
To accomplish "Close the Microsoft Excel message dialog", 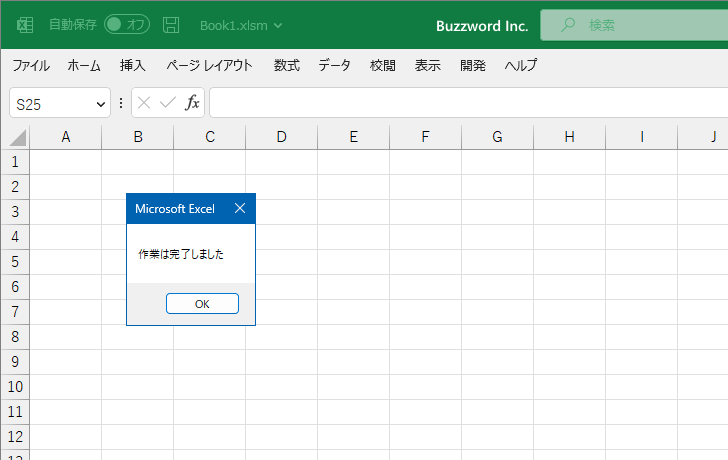I will click(x=240, y=208).
